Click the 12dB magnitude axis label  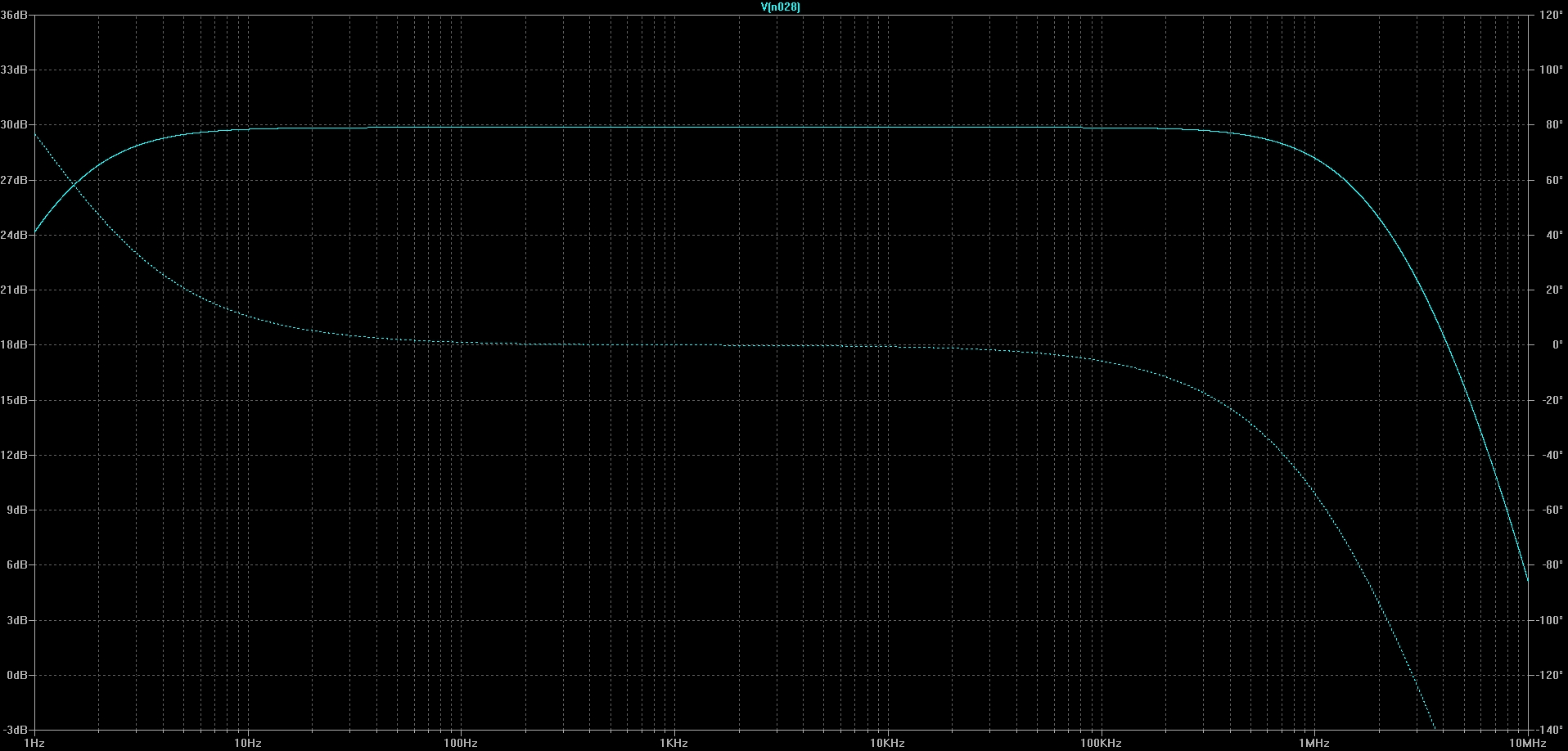click(14, 455)
